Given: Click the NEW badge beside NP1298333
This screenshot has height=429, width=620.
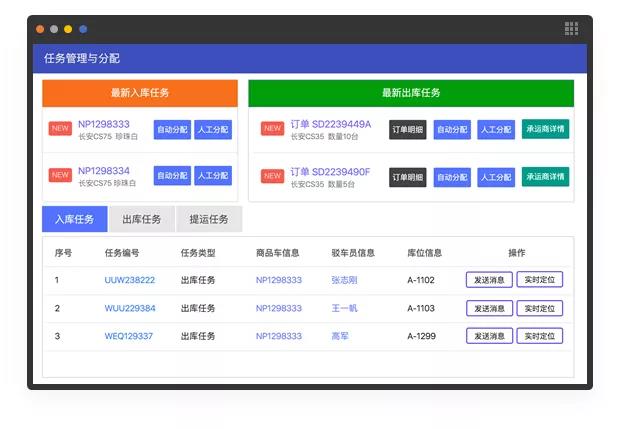Looking at the screenshot, I should pos(60,129).
